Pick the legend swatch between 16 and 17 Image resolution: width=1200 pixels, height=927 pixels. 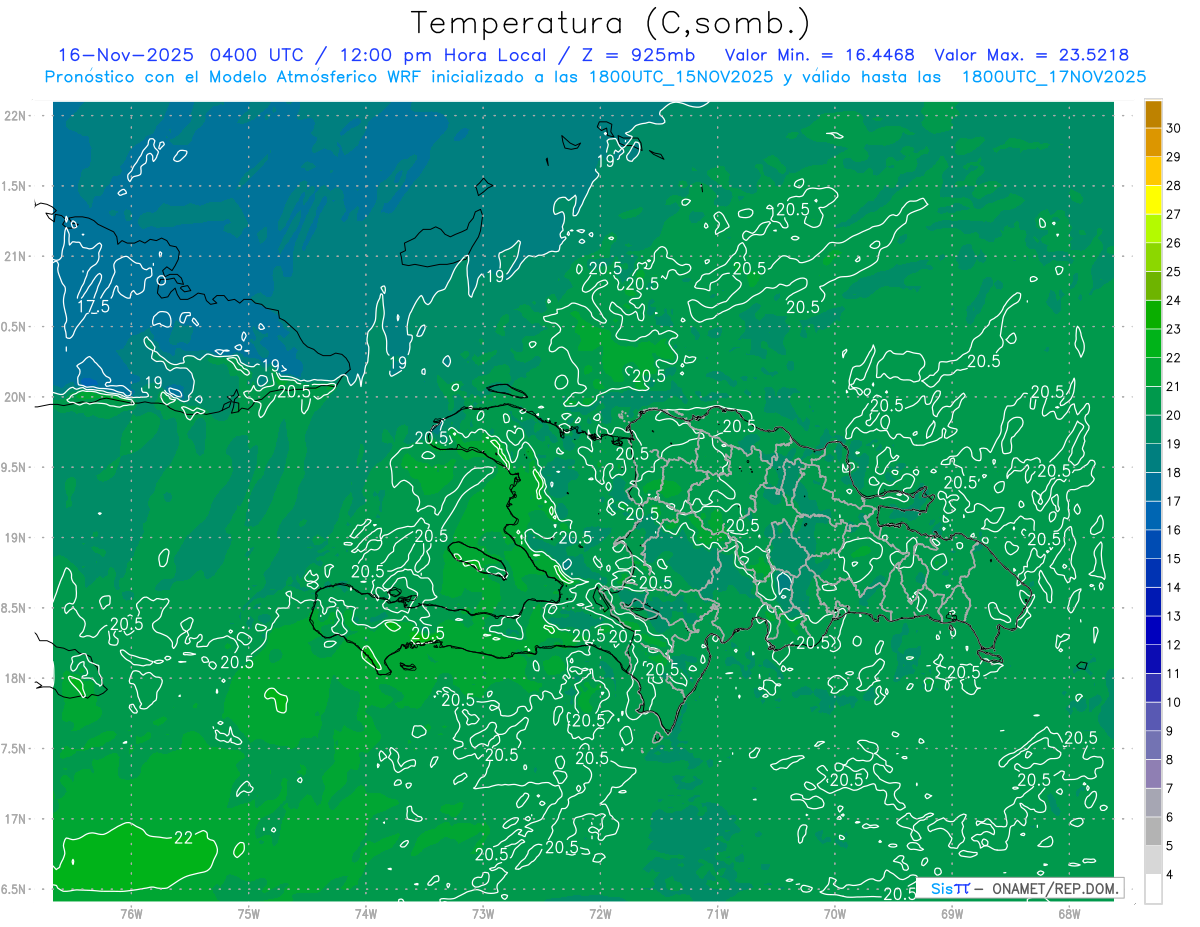point(1153,516)
